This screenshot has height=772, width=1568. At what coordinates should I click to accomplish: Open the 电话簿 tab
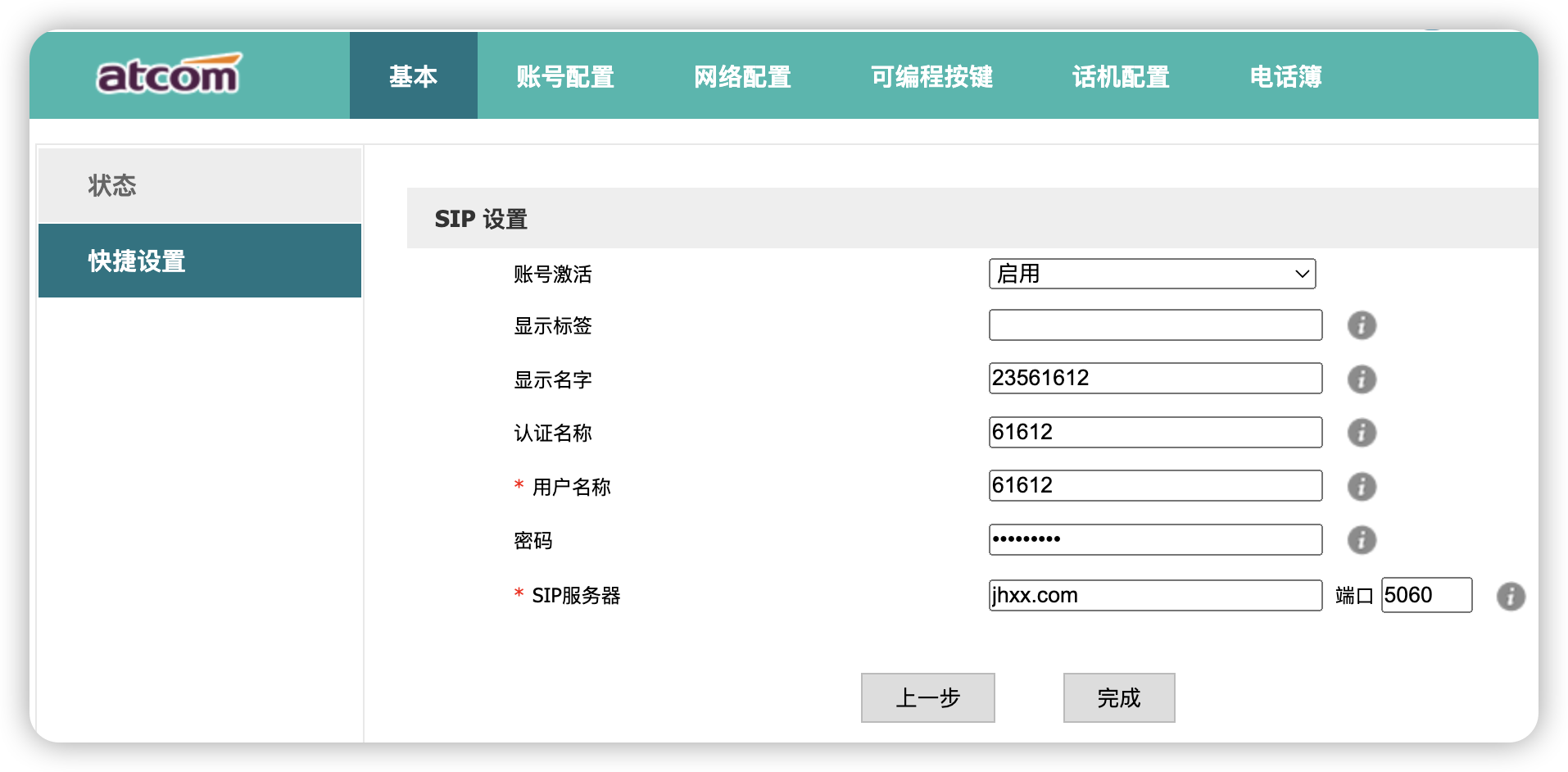pos(1285,76)
